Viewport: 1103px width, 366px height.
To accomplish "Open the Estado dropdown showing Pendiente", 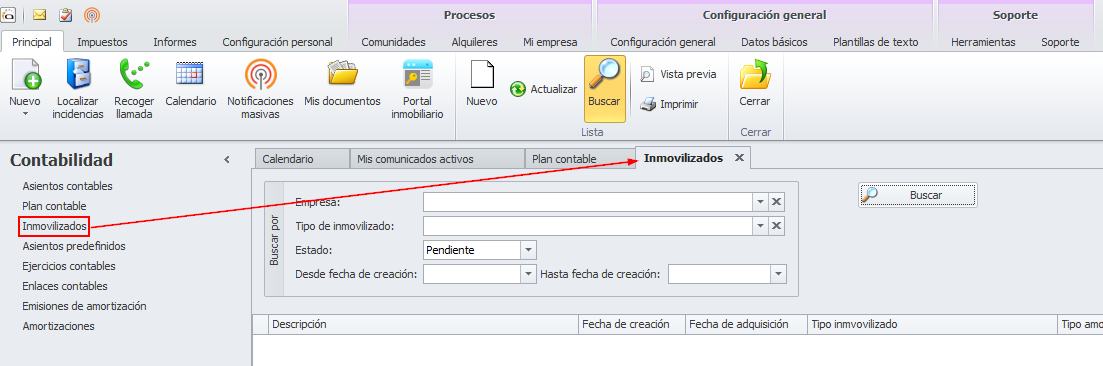I will (528, 250).
